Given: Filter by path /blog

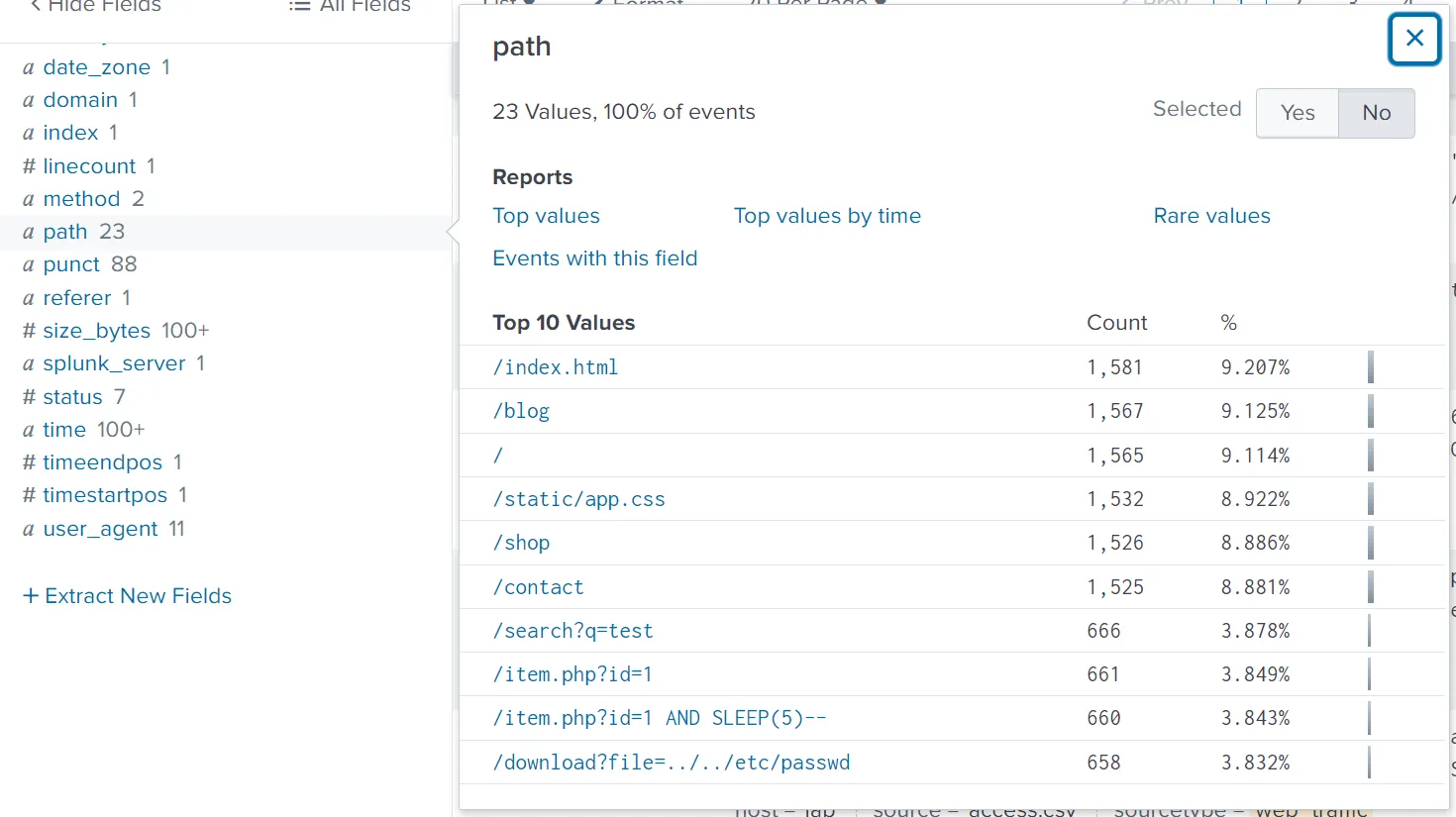Looking at the screenshot, I should [521, 411].
